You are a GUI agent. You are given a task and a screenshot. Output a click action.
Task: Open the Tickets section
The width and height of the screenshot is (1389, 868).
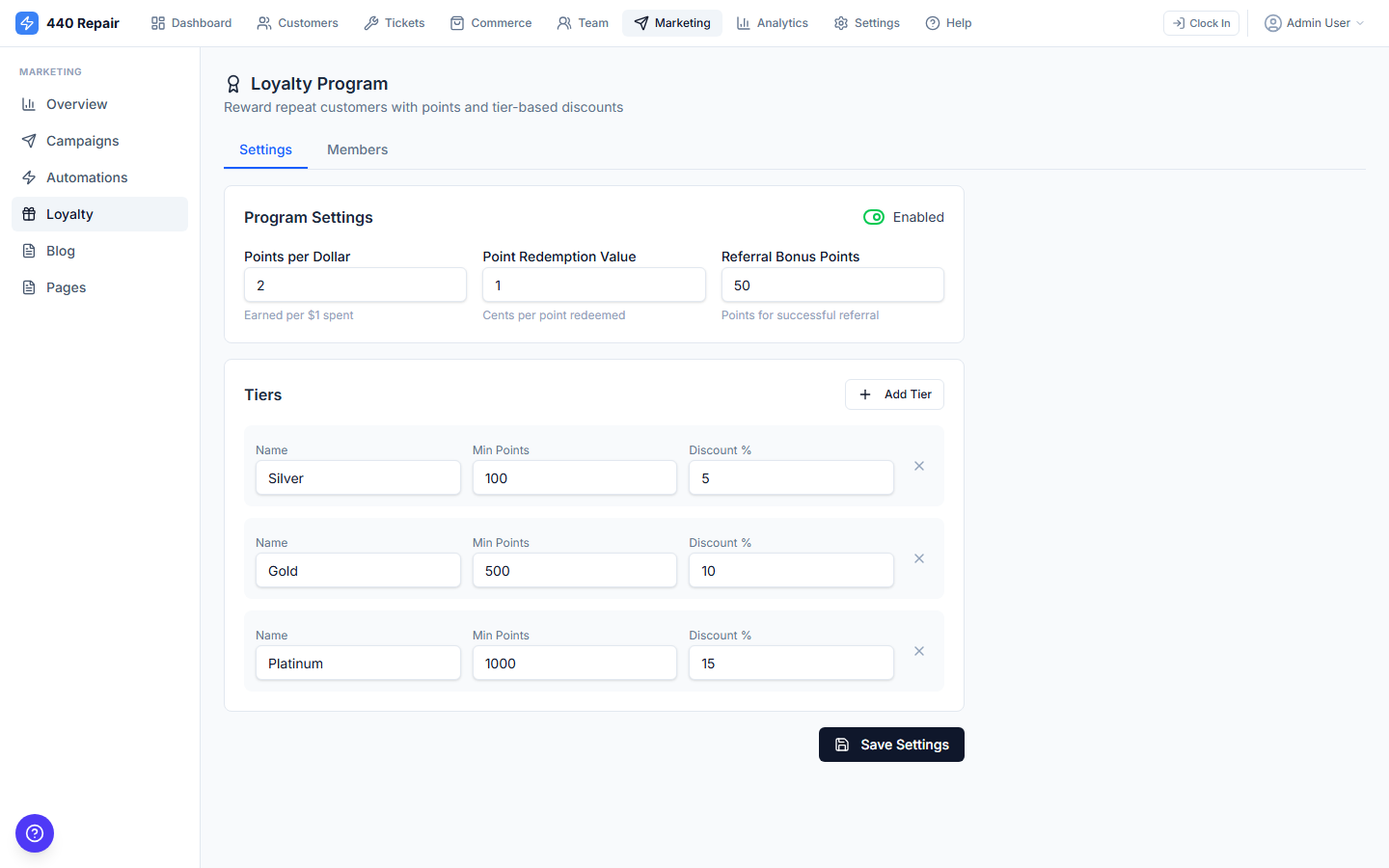tap(394, 22)
